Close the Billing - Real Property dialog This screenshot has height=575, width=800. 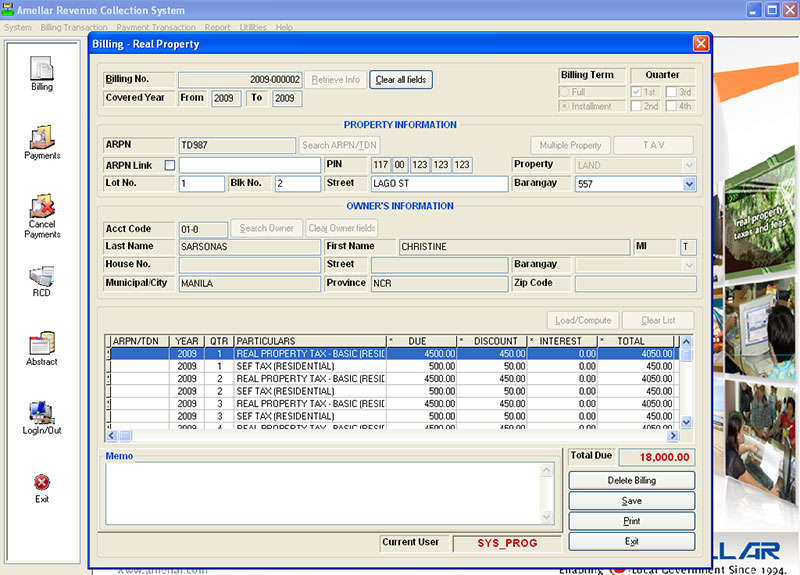tap(701, 43)
